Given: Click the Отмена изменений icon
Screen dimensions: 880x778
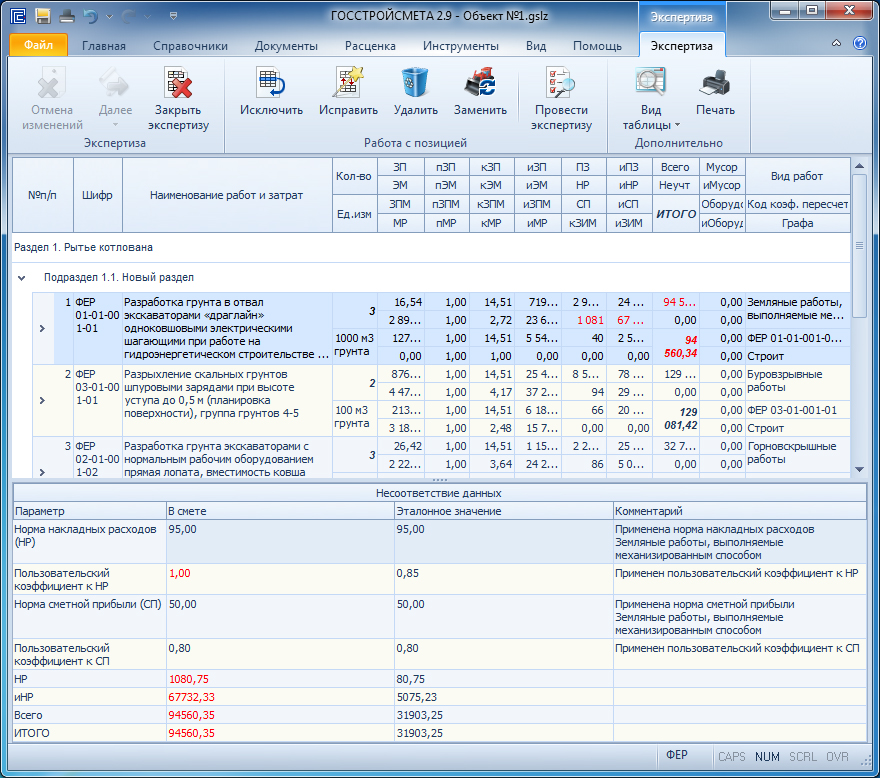Looking at the screenshot, I should (x=52, y=83).
